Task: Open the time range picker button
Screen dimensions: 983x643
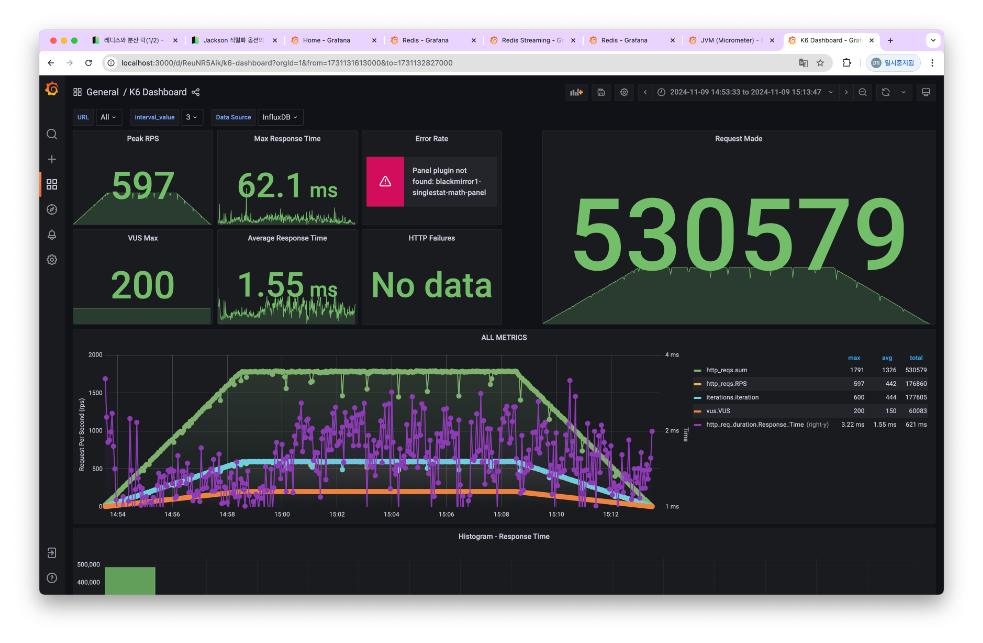Action: pyautogui.click(x=745, y=92)
